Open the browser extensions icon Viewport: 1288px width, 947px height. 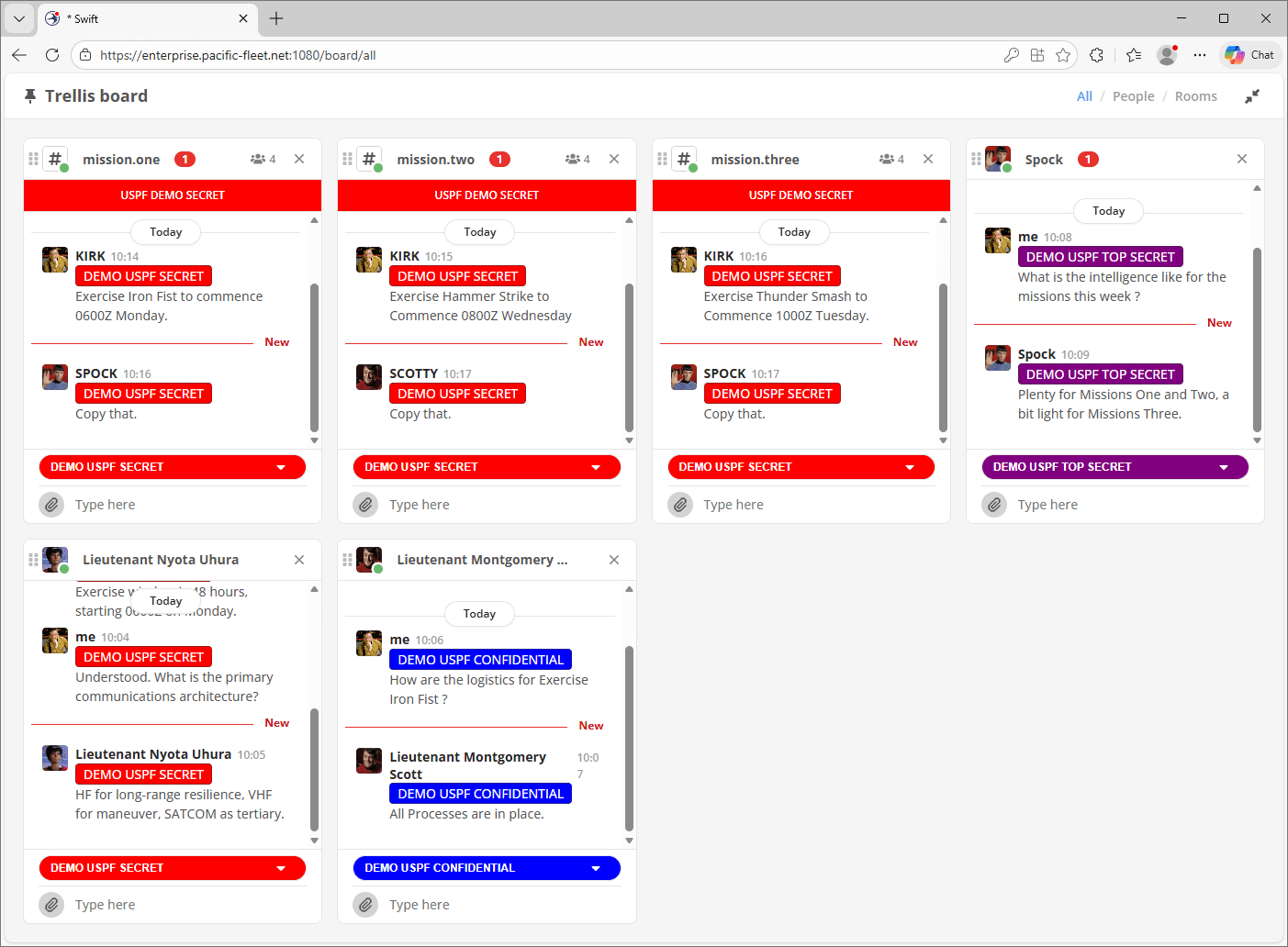[x=1096, y=55]
